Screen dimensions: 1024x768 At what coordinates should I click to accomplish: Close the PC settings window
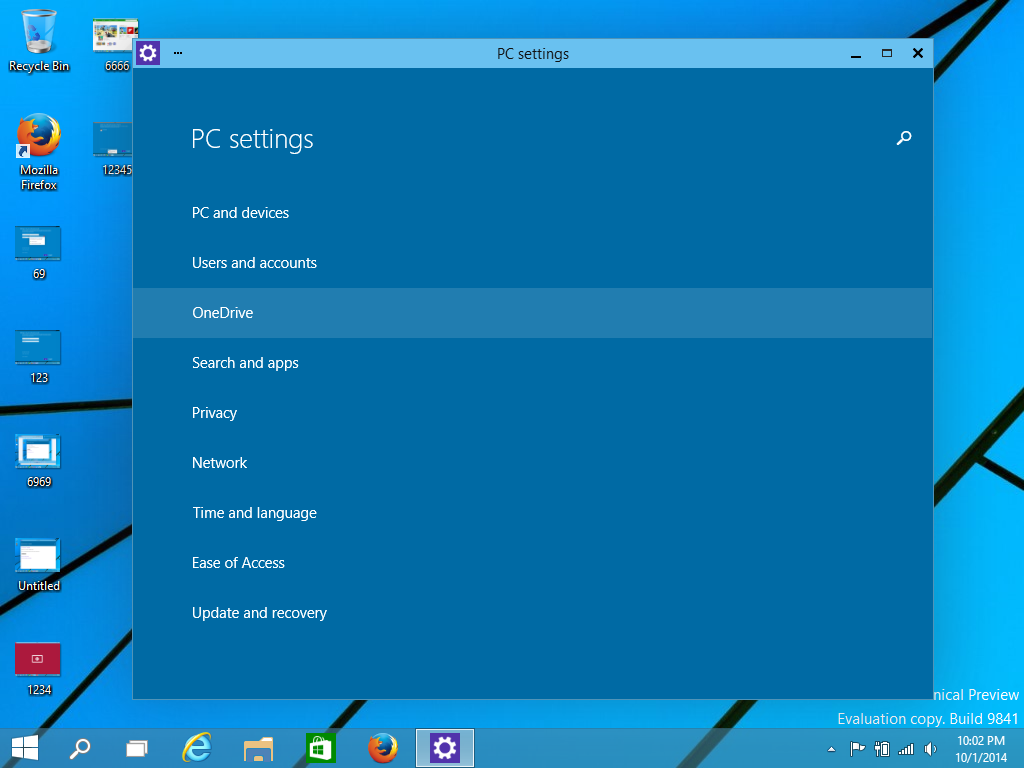918,54
